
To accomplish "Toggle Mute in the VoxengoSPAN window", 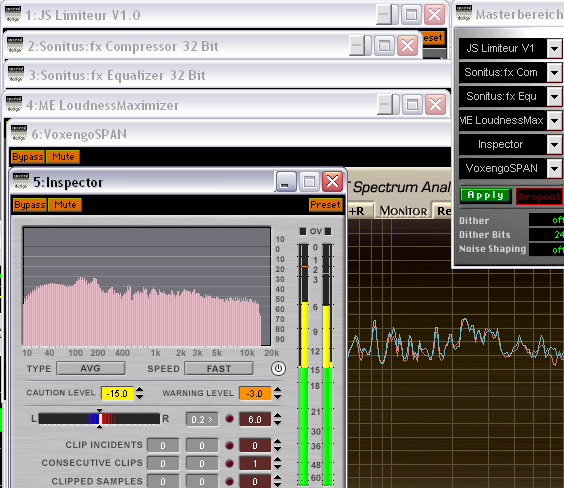I will coord(63,157).
